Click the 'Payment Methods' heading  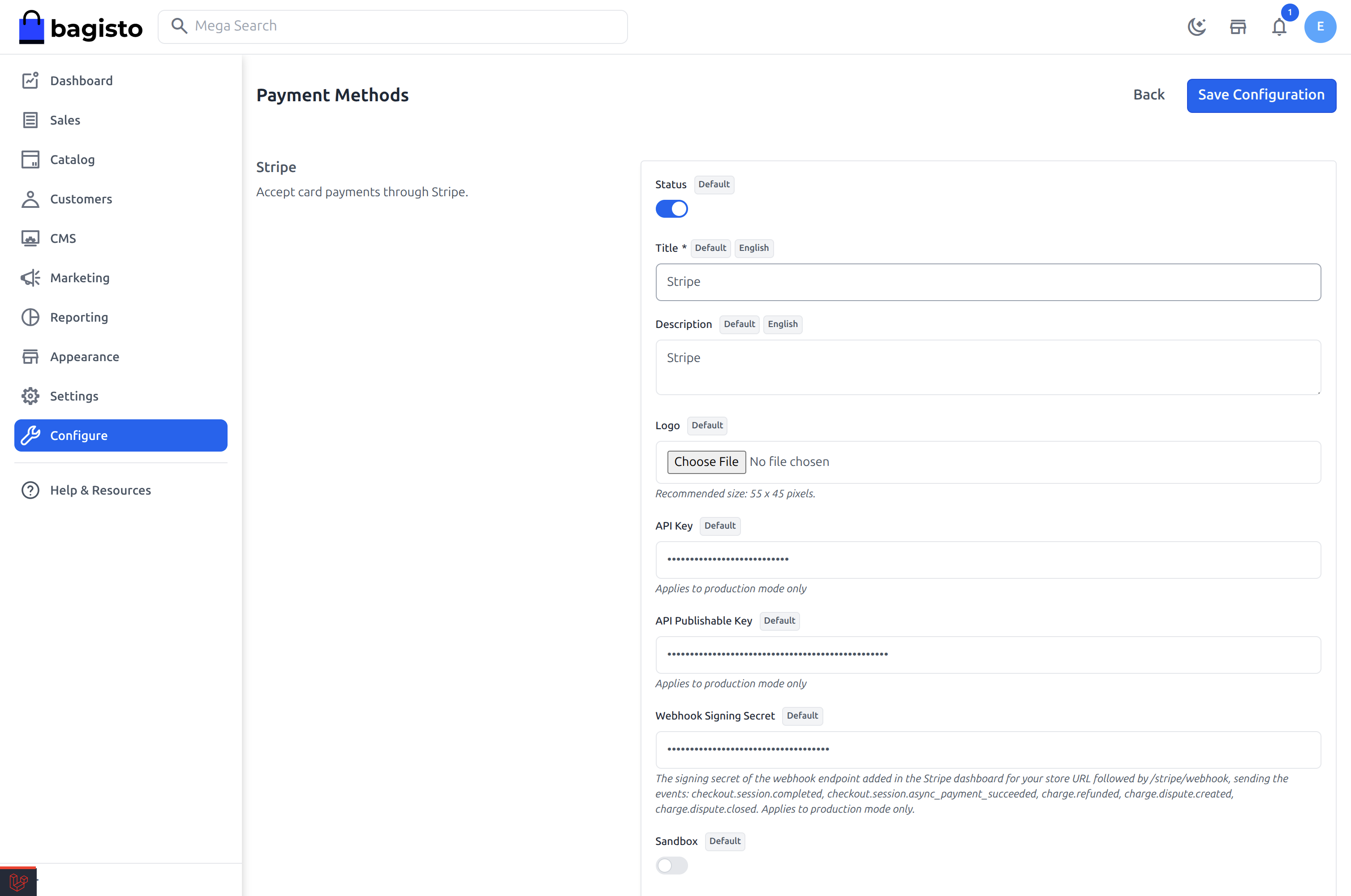(332, 95)
